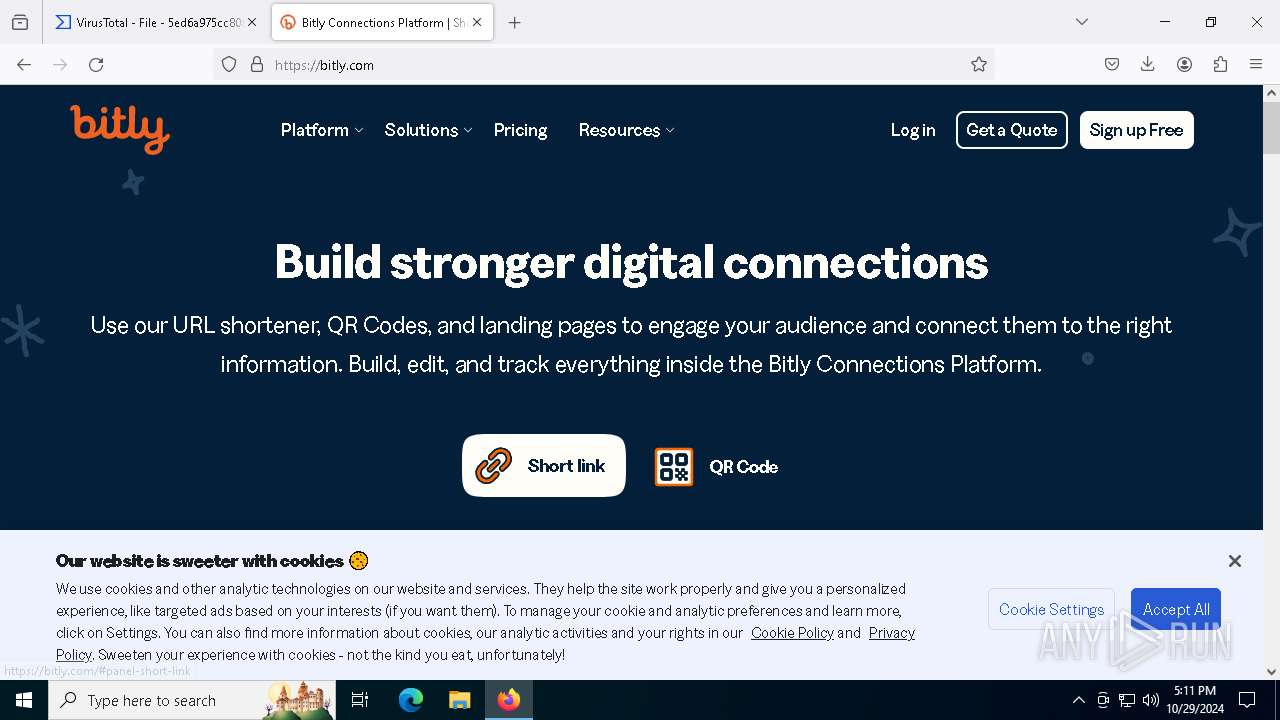Expand the Resources menu

tap(626, 130)
